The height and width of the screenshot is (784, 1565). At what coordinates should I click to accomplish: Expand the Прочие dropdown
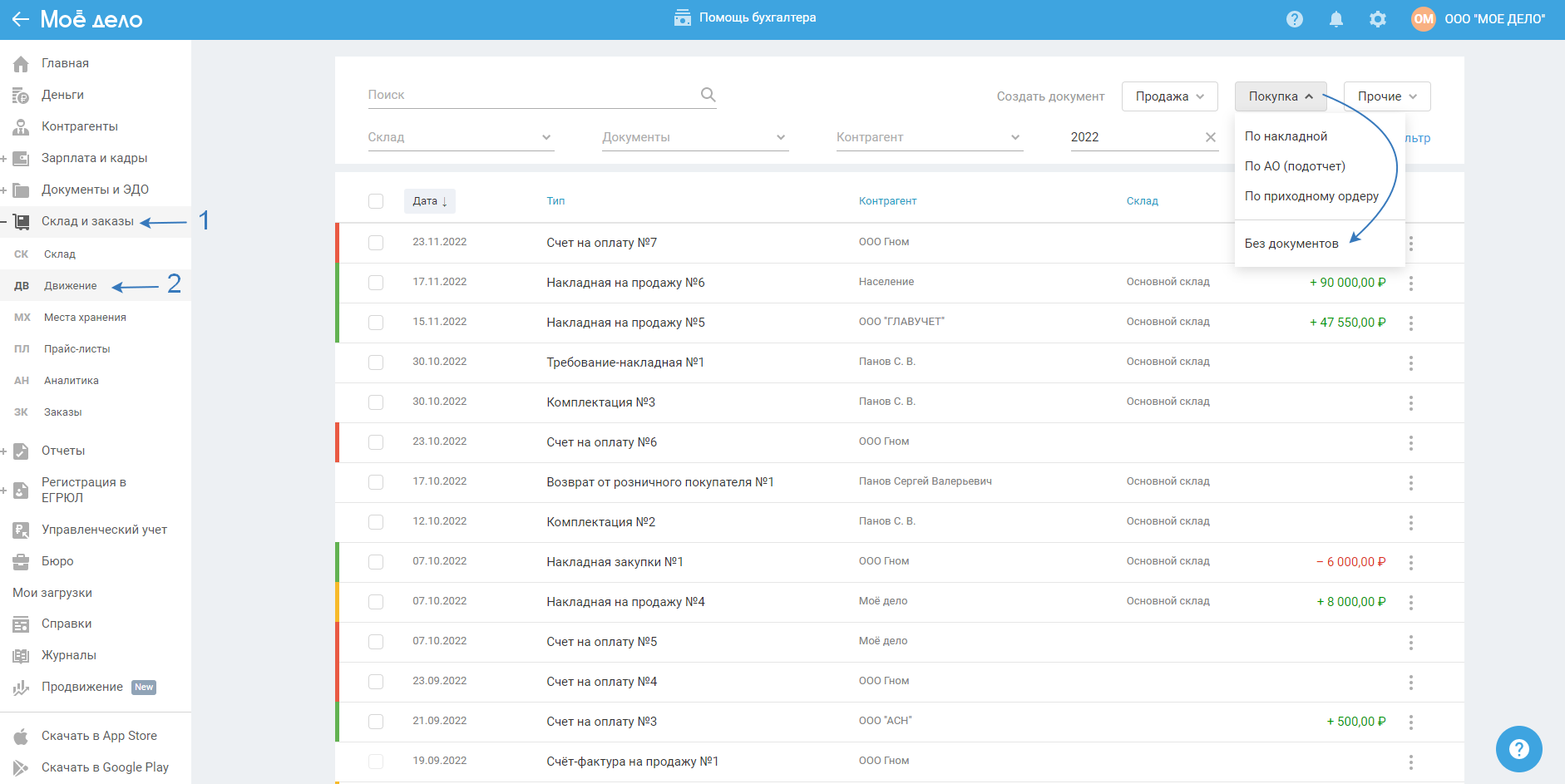[x=1386, y=96]
